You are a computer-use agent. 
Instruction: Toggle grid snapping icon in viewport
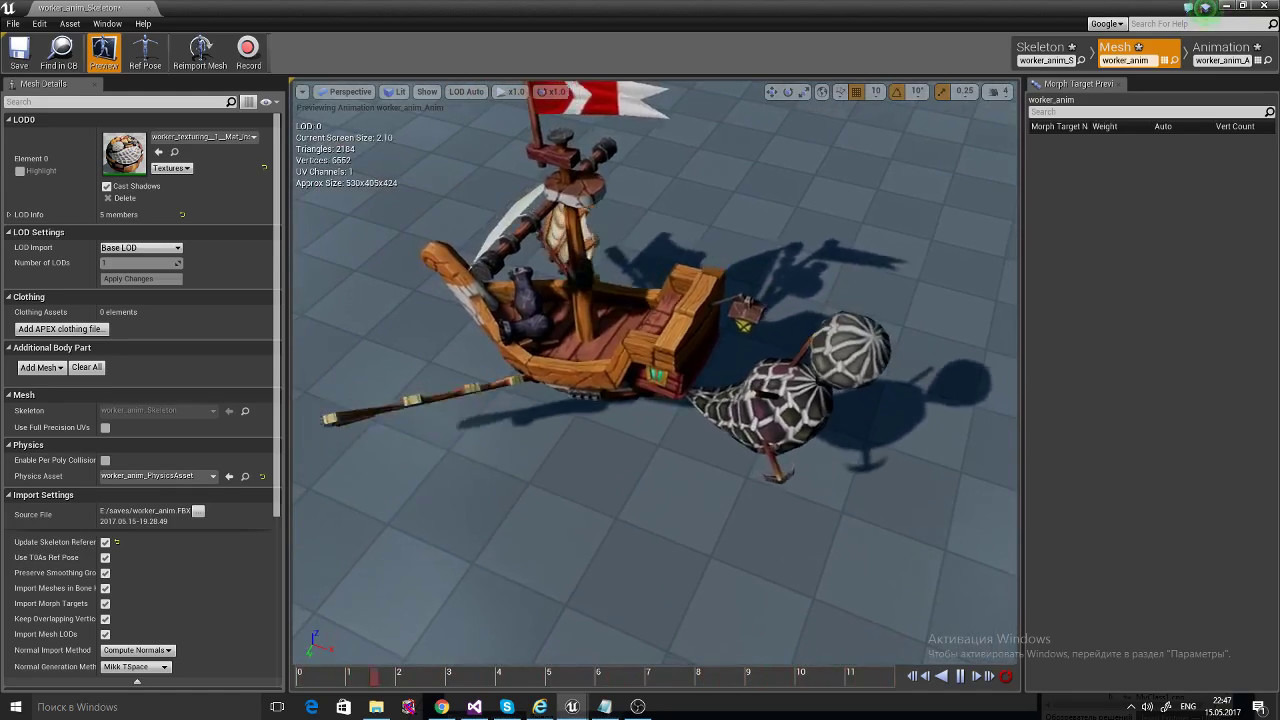click(x=856, y=92)
